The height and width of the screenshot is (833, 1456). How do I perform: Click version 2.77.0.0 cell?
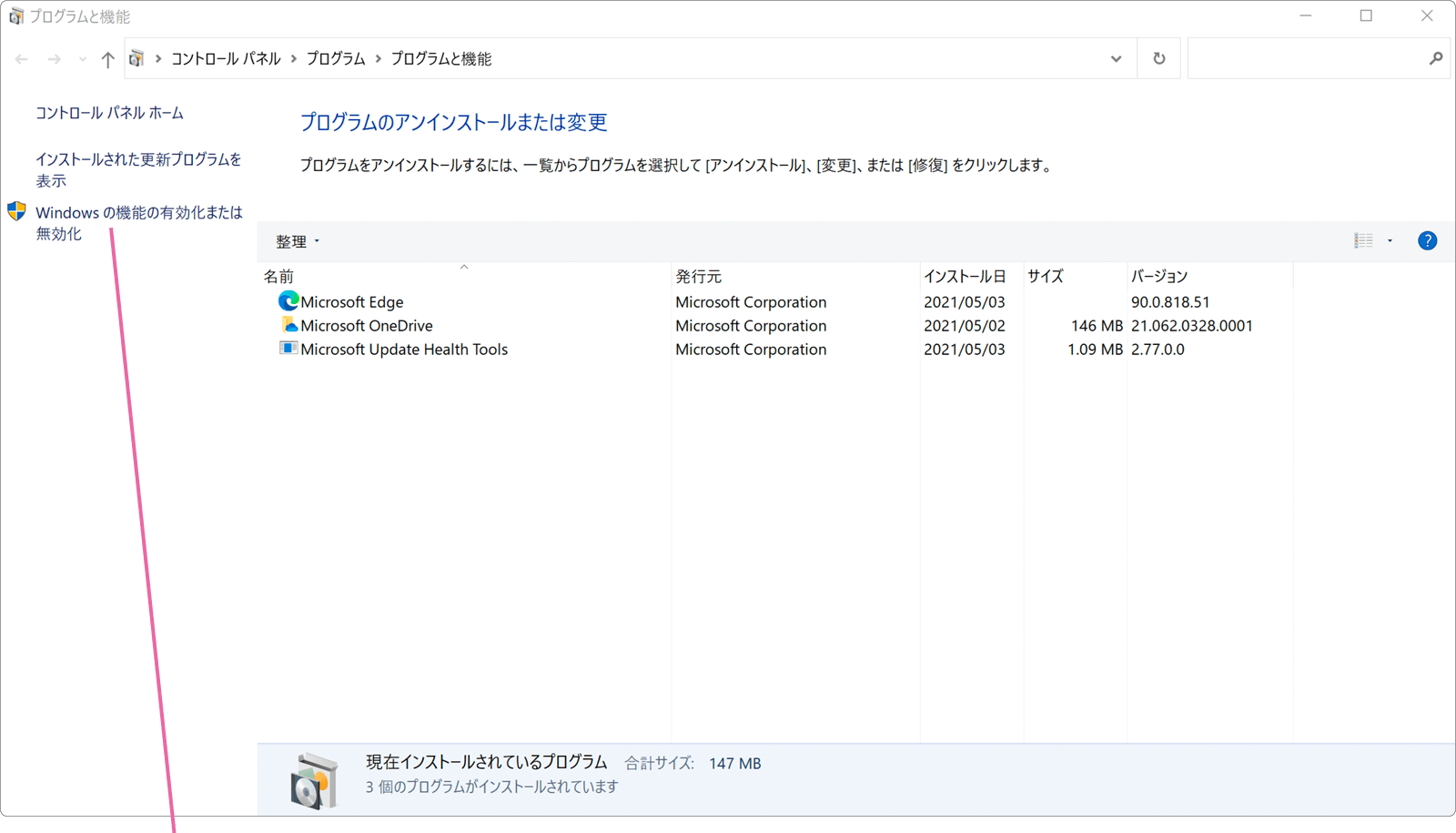tap(1158, 350)
